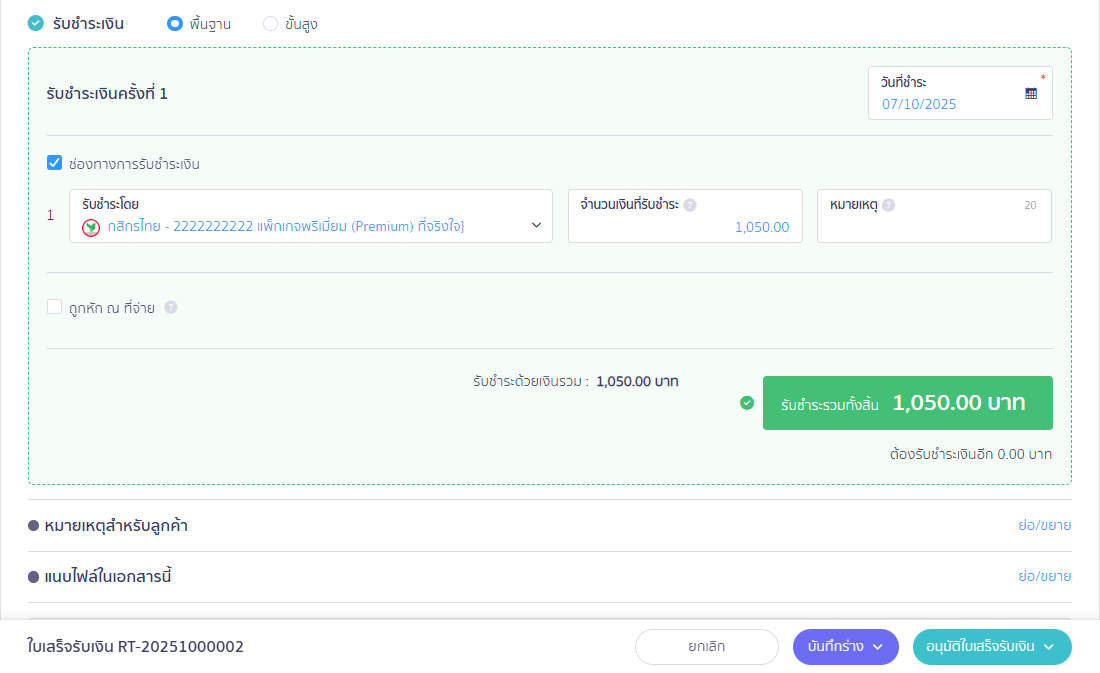
Task: Open the บันทึกร่าง dropdown button
Action: tap(846, 647)
